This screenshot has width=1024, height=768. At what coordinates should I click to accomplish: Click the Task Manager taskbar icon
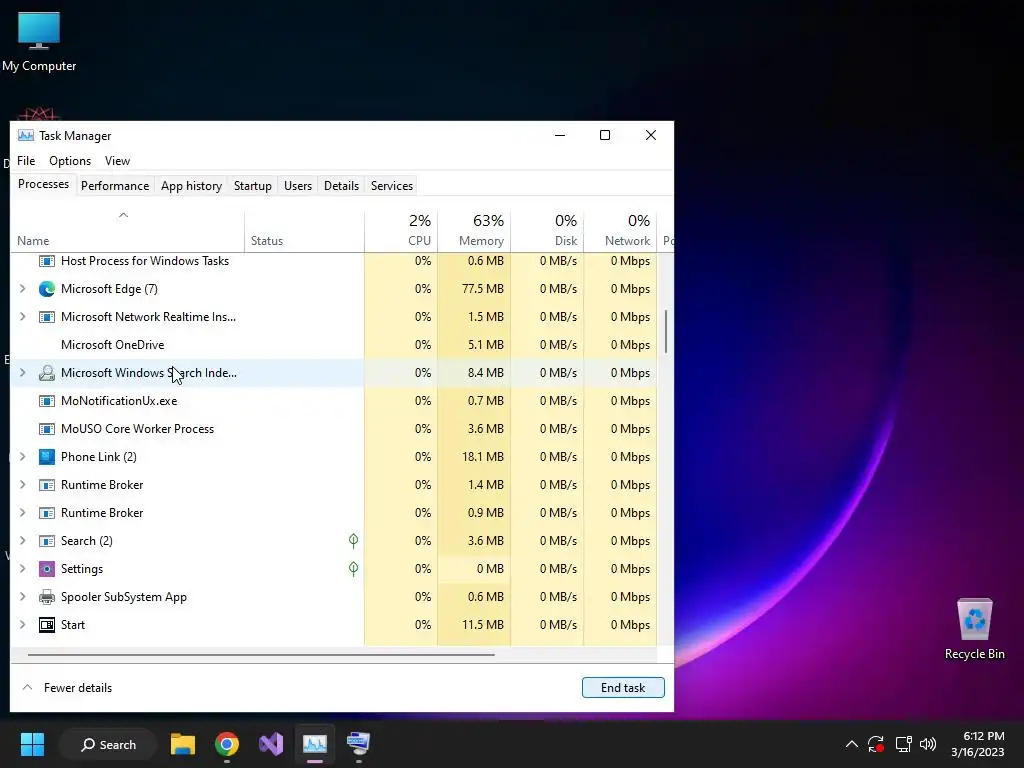click(x=315, y=744)
